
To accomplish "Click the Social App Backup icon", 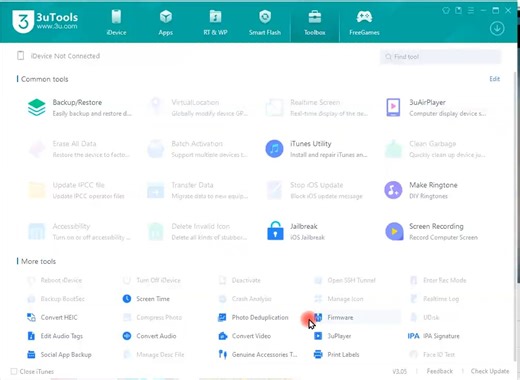I will tap(31, 355).
